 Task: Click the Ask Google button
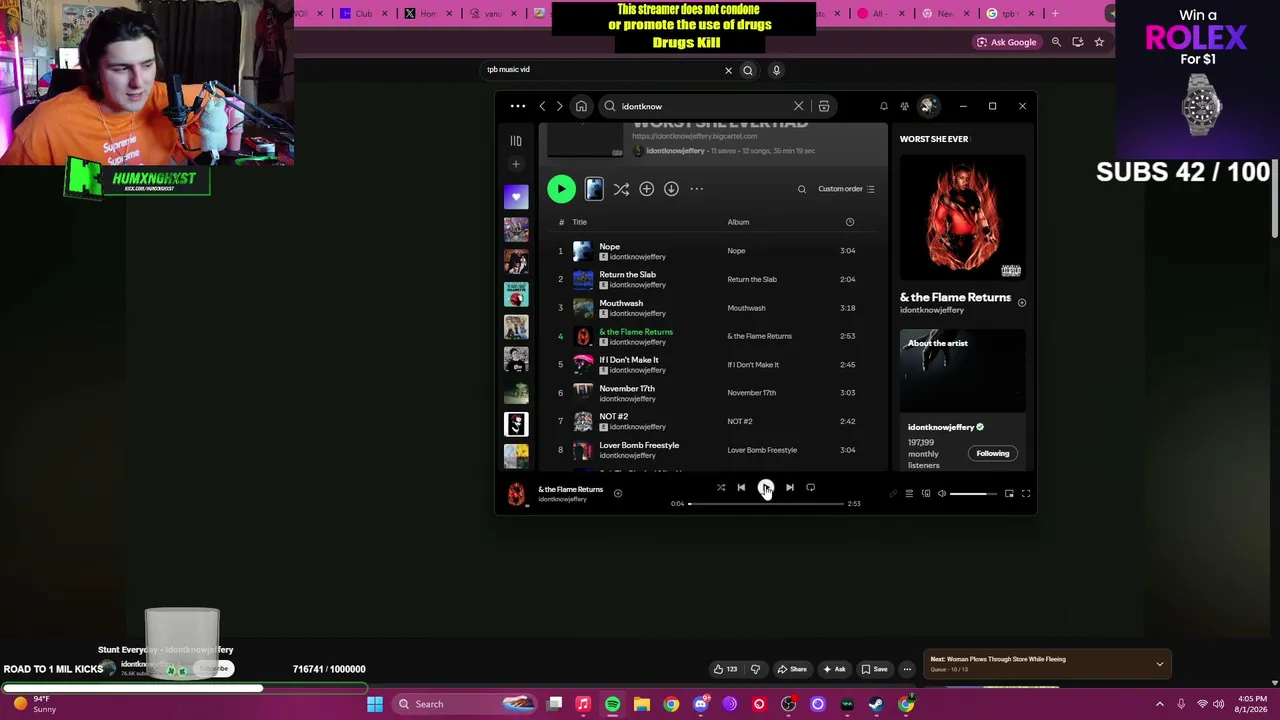1006,42
